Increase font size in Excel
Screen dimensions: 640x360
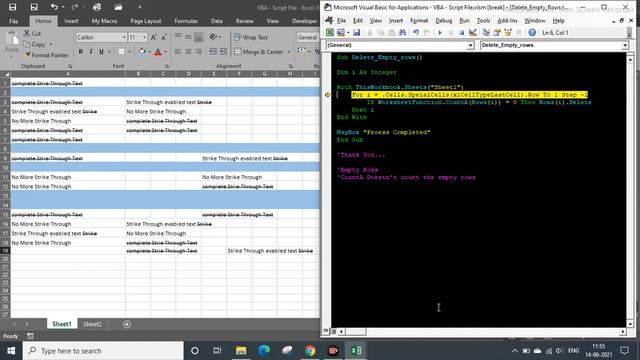pyautogui.click(x=153, y=37)
